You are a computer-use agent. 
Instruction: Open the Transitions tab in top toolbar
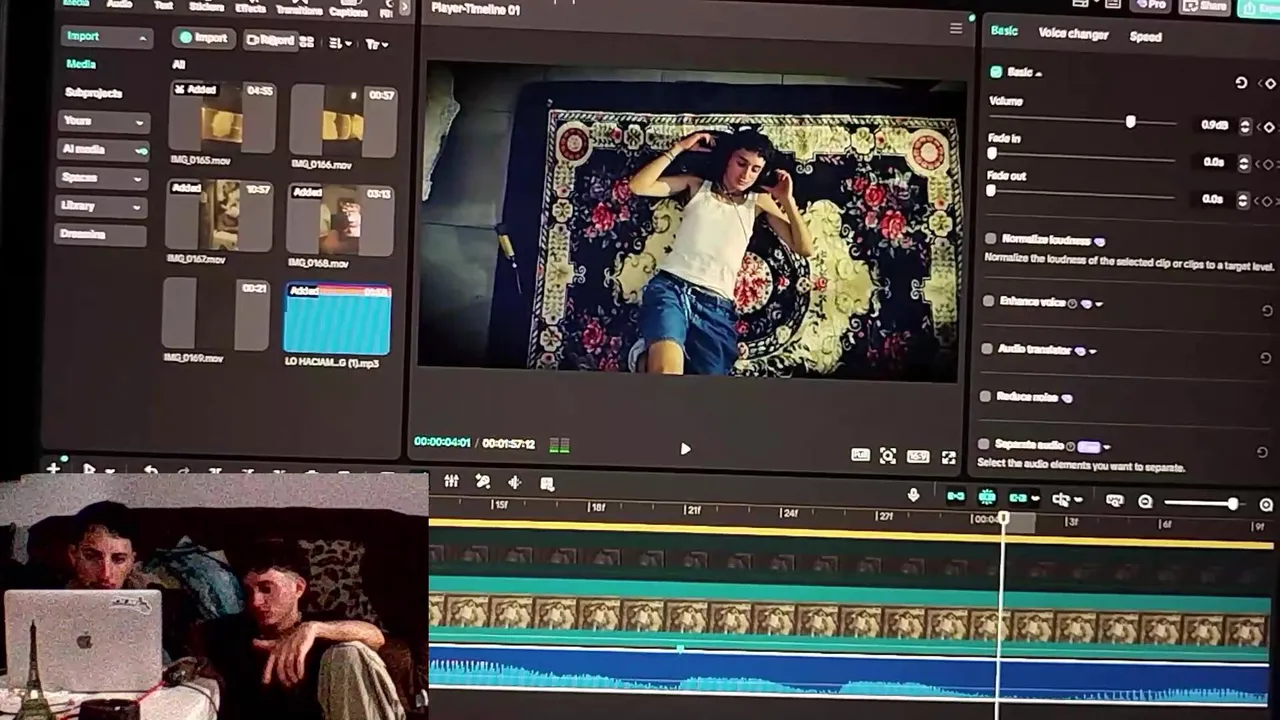298,8
